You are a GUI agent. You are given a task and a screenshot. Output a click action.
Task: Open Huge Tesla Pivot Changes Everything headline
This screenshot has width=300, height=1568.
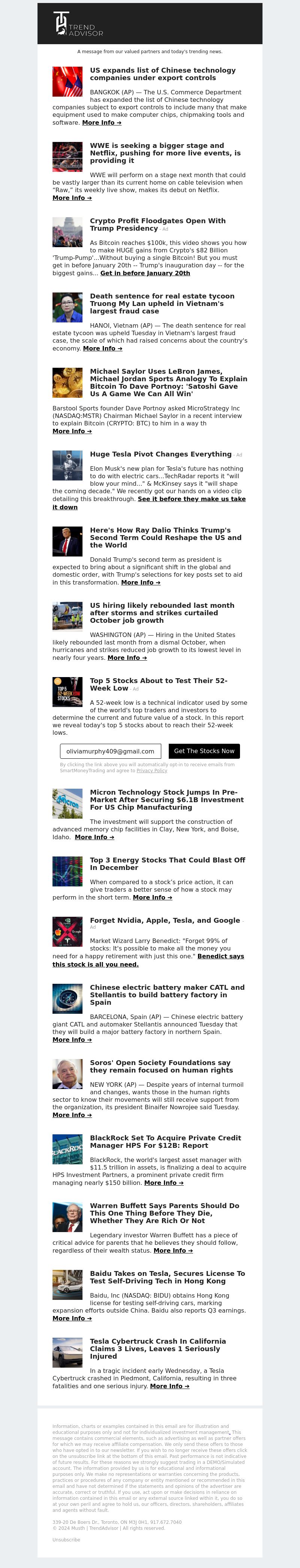(160, 454)
